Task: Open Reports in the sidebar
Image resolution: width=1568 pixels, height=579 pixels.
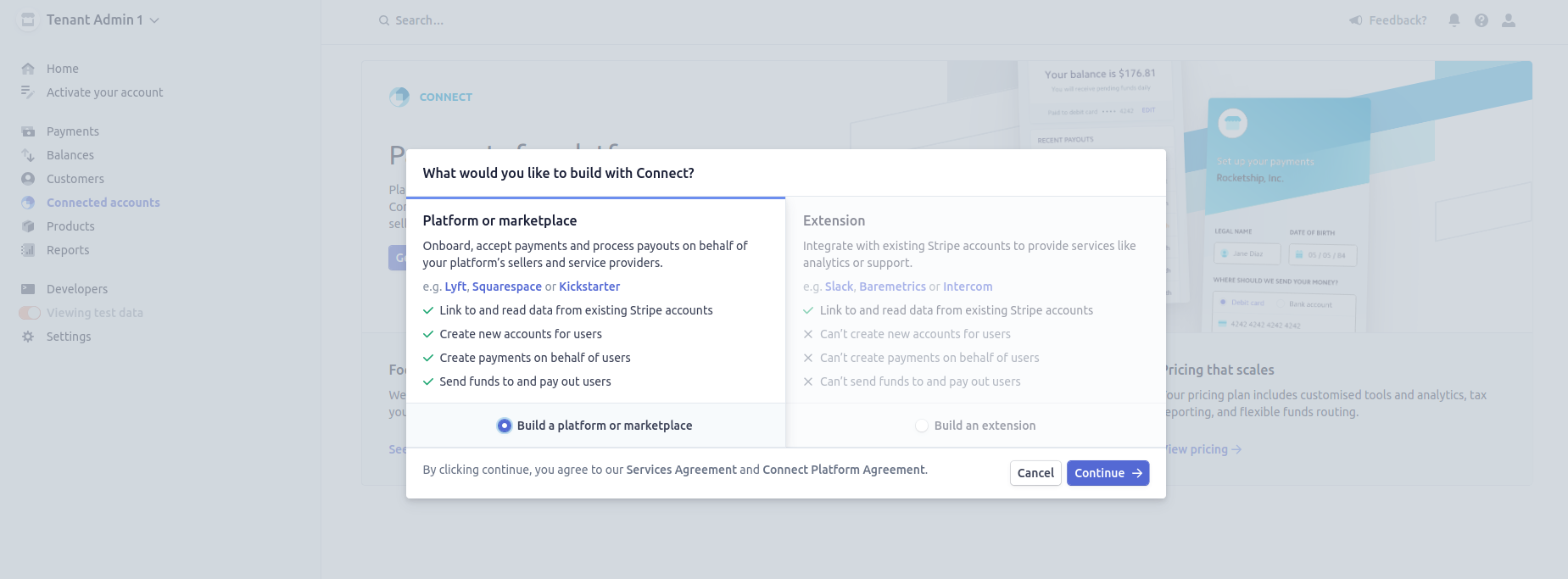Action: pos(68,250)
